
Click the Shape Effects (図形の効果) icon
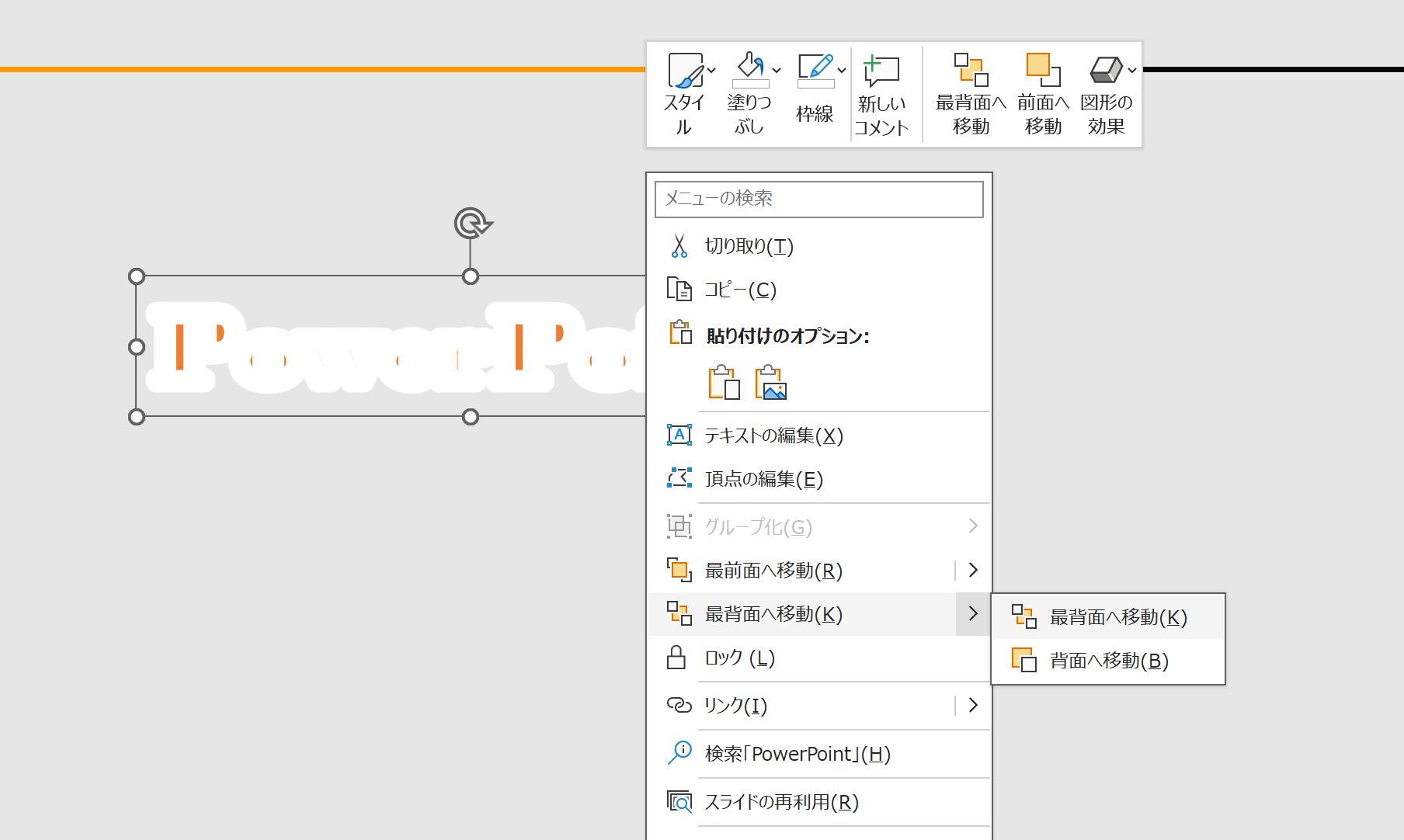(1105, 71)
